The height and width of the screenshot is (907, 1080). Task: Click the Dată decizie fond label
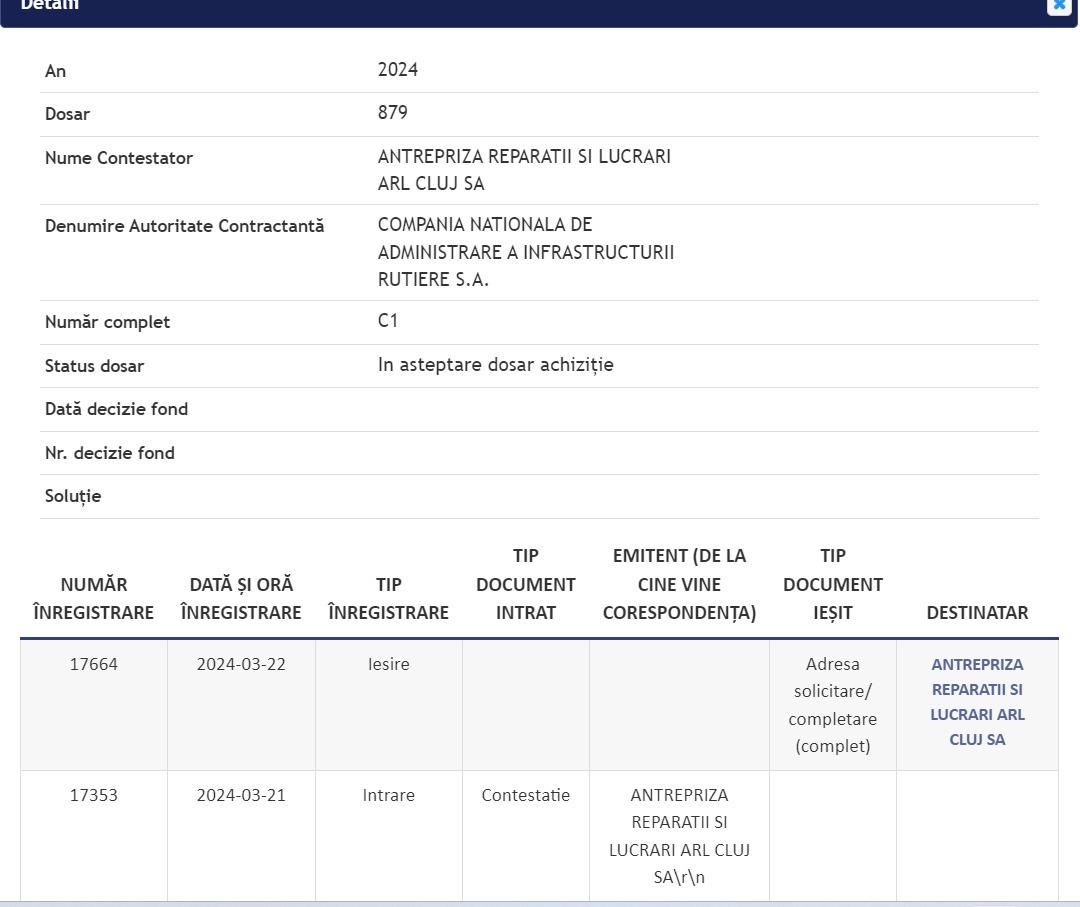116,409
